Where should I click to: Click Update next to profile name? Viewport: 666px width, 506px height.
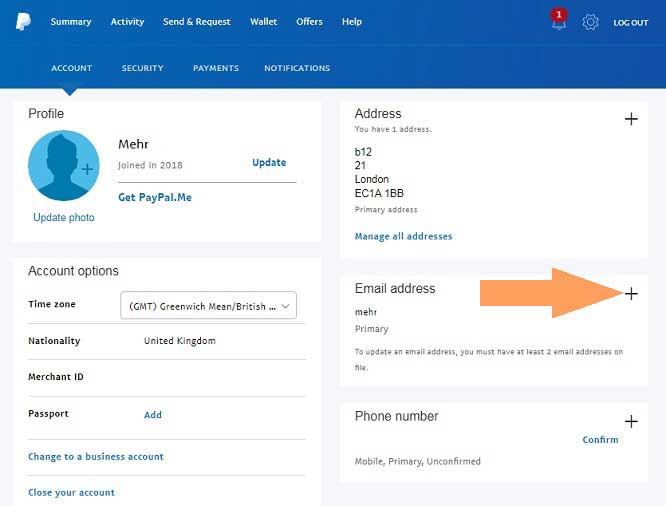(x=269, y=163)
